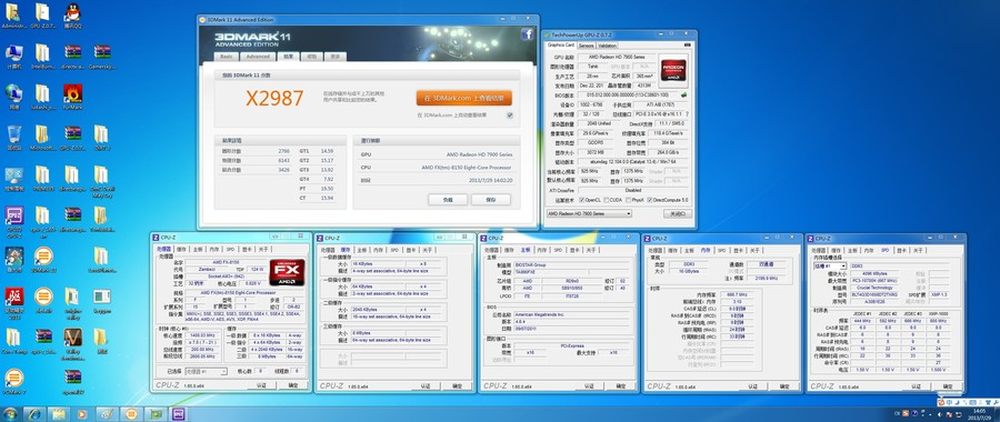The image size is (1000, 422).
Task: Click the X2987 score text in 3DMark
Action: click(275, 98)
